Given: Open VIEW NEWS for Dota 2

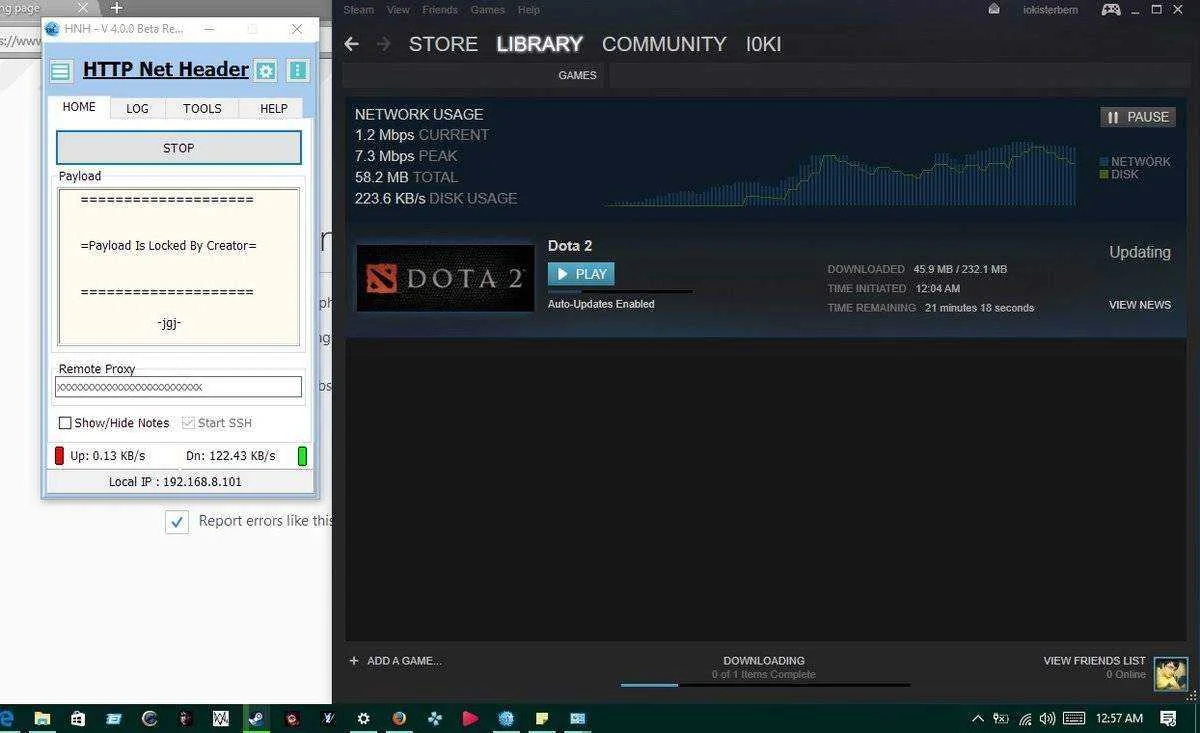Looking at the screenshot, I should [x=1140, y=305].
